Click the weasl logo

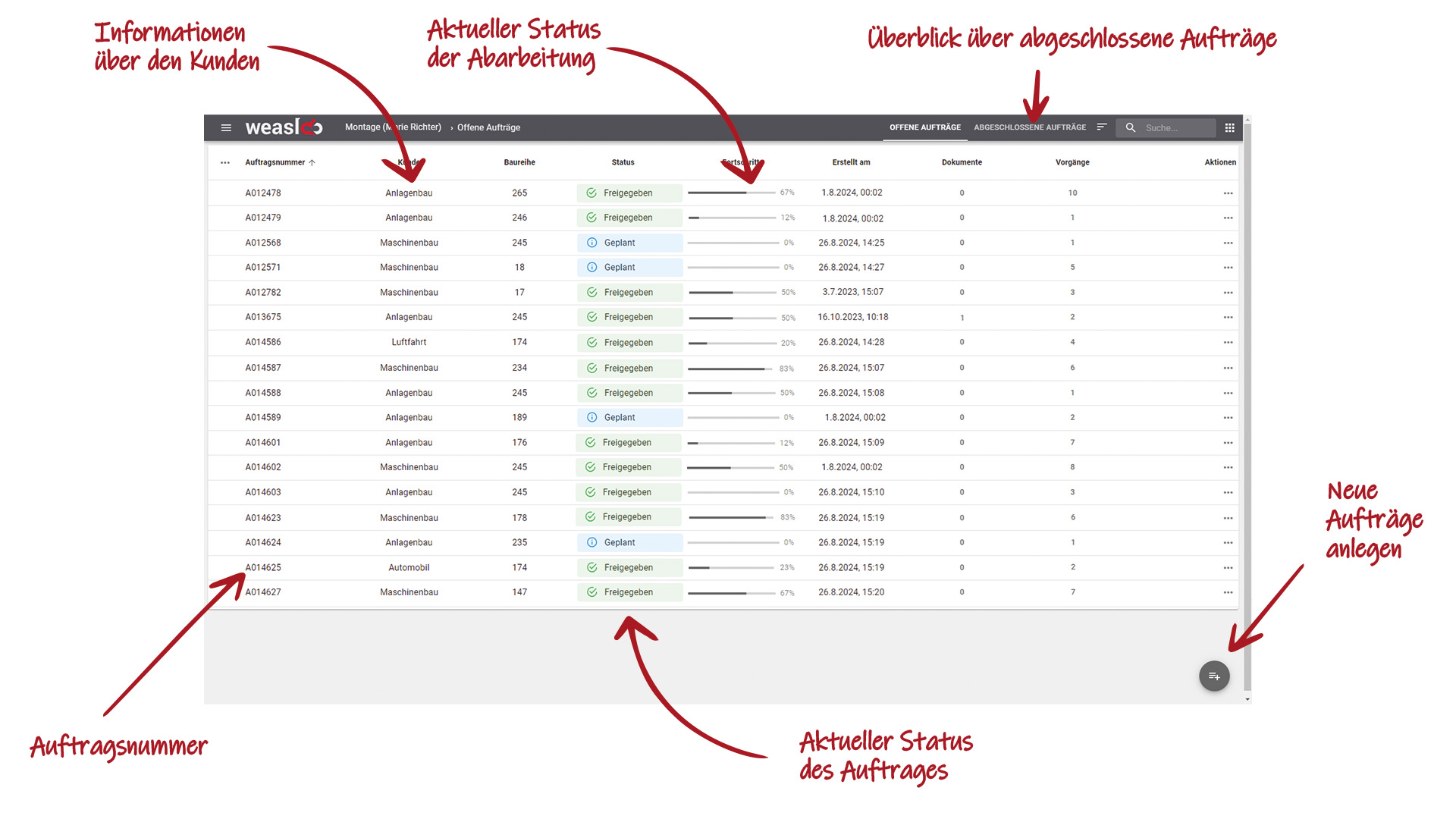283,127
